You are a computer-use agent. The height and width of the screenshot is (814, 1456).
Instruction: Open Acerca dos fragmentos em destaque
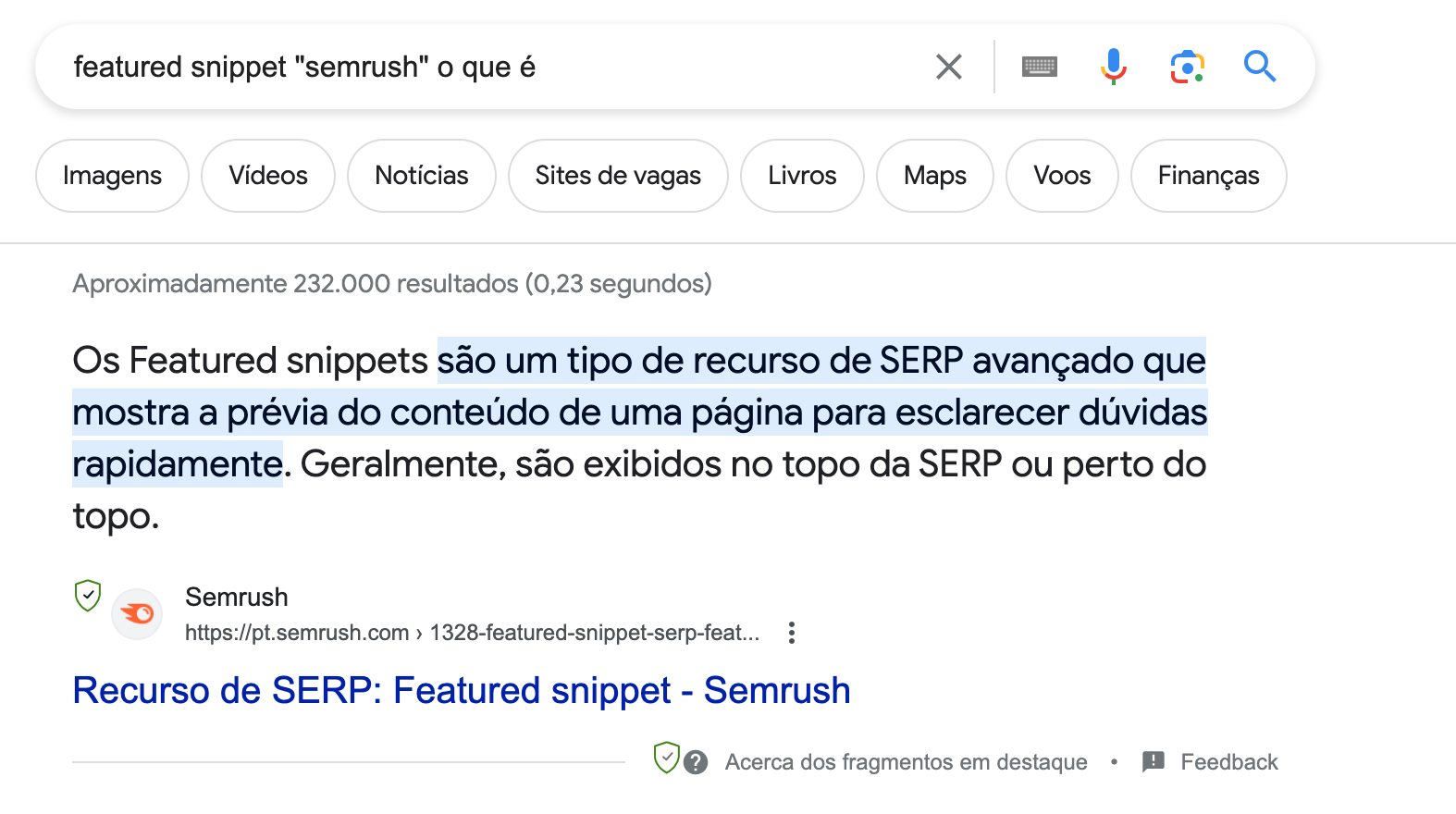click(907, 761)
